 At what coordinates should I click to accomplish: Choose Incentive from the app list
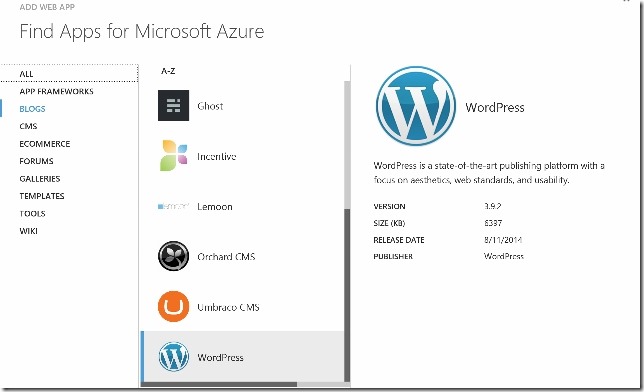point(216,156)
